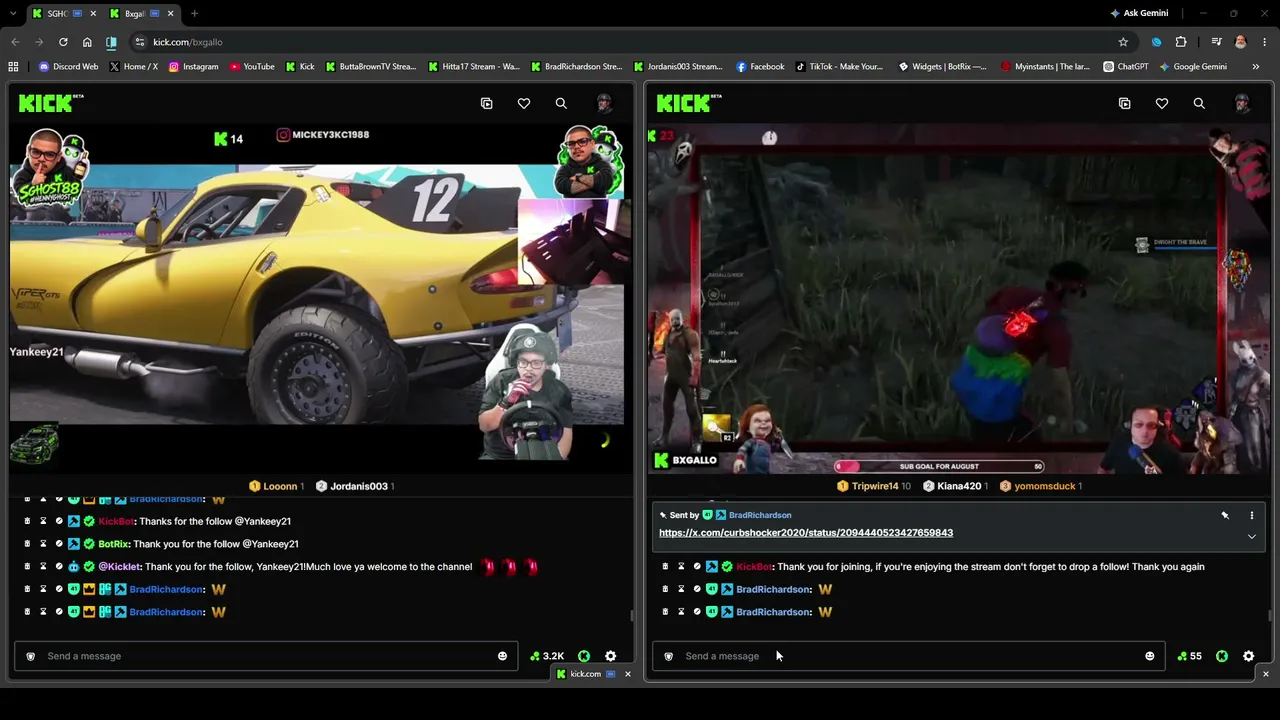Click the heart follow icon in the left Kick header
The image size is (1280, 720).
524,103
